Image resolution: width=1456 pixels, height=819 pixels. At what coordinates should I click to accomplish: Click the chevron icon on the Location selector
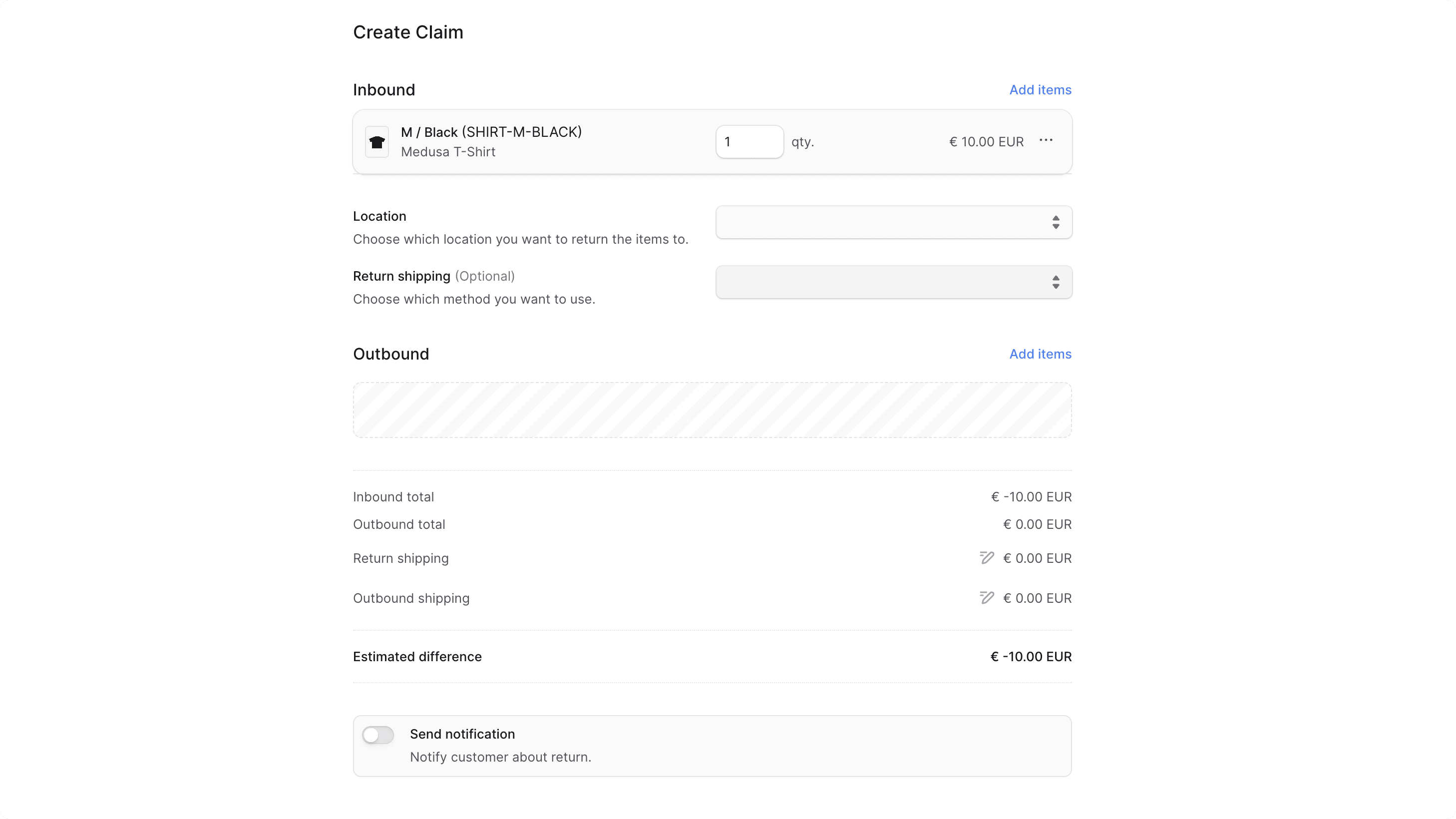1056,222
